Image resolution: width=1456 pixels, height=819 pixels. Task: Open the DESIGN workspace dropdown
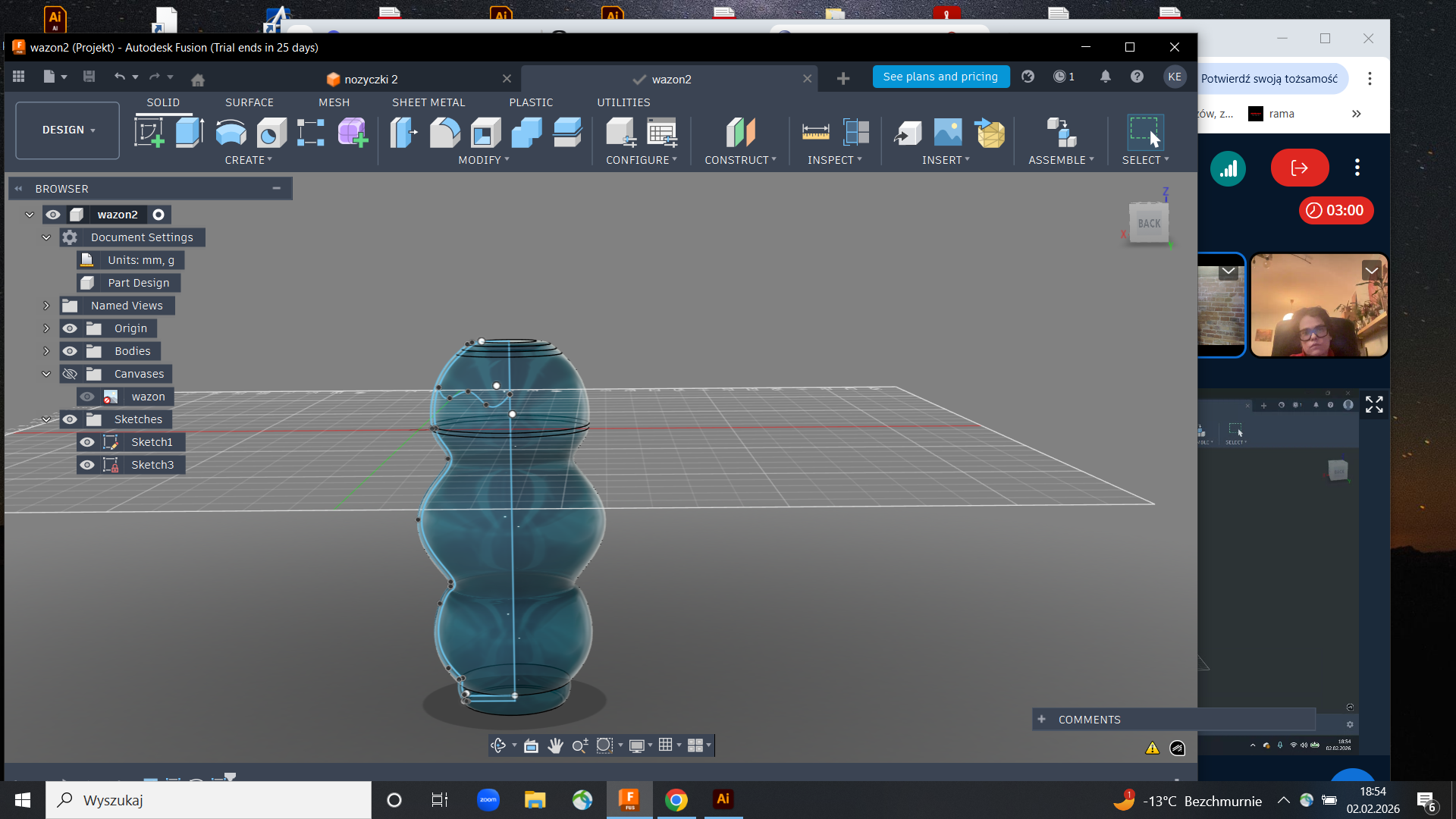[67, 130]
